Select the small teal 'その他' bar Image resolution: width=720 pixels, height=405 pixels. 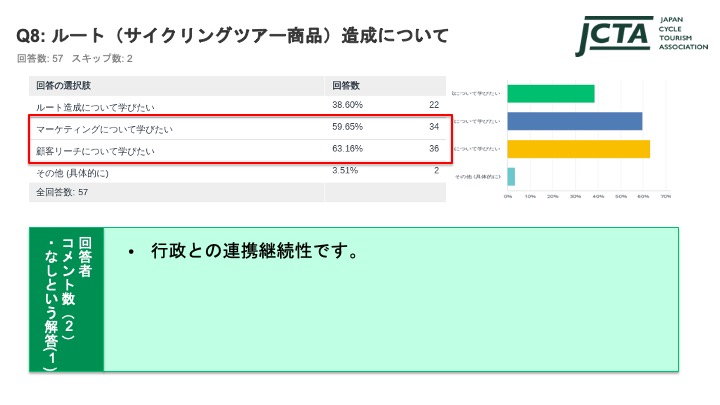511,177
